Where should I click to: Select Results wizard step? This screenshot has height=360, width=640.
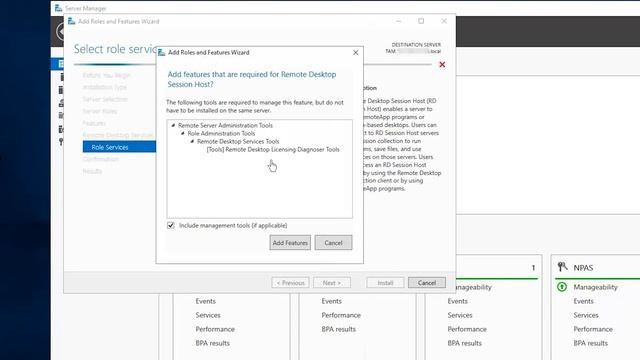click(x=92, y=171)
